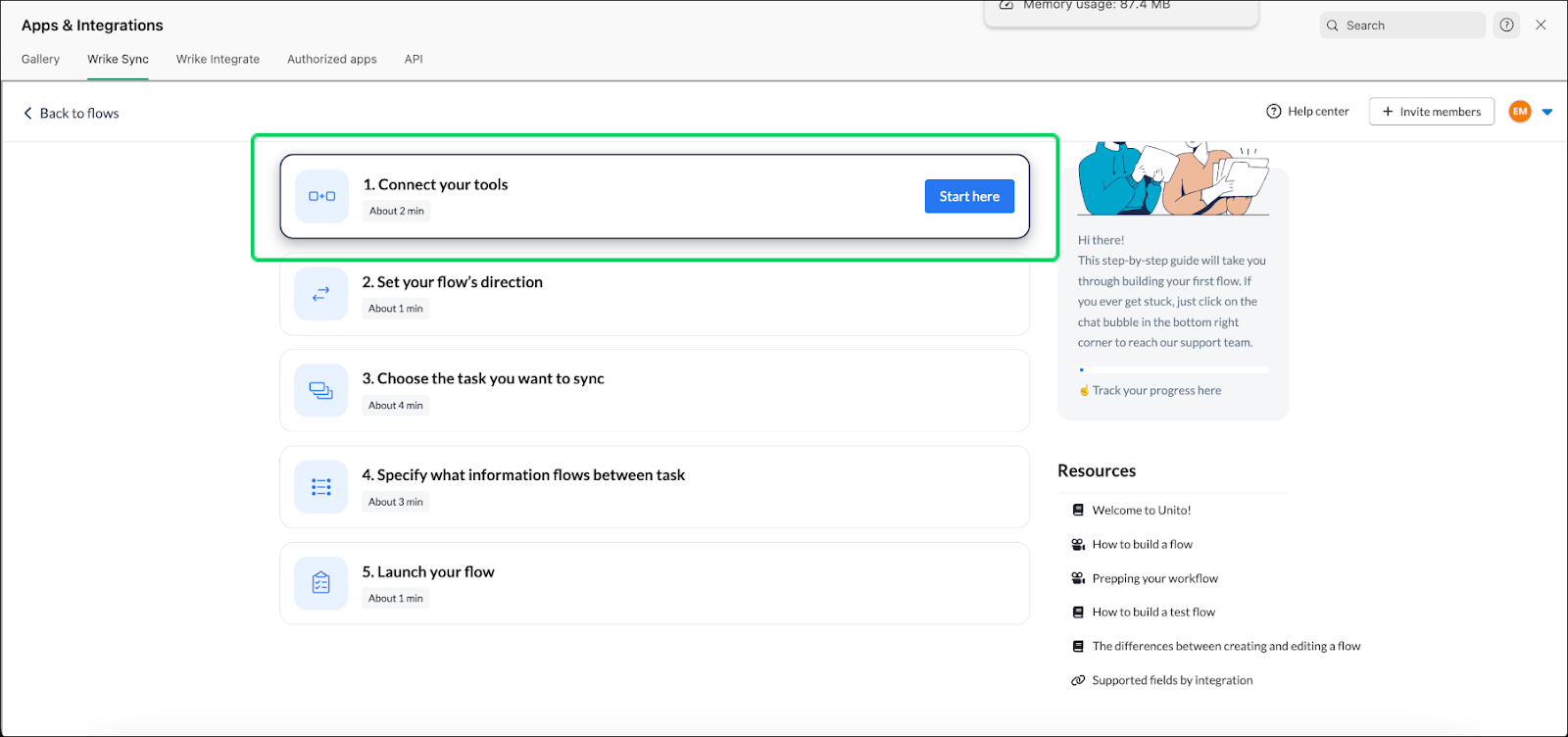Open the Wrike Integrate tab
Image resolution: width=1568 pixels, height=737 pixels.
(x=218, y=59)
